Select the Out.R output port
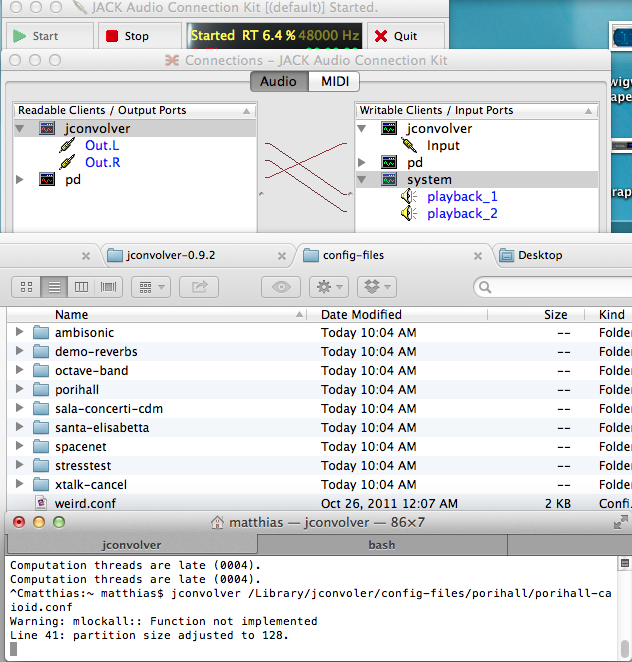This screenshot has width=632, height=662. click(103, 163)
